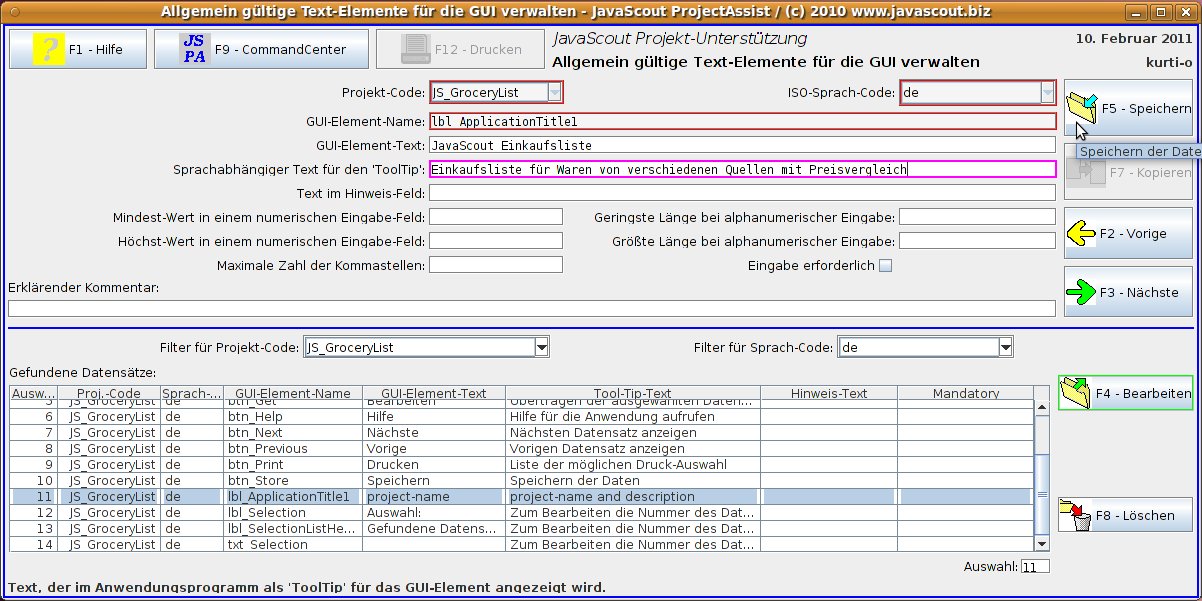Click the Tool-Tip-Text column header
The width and height of the screenshot is (1202, 601).
tap(632, 394)
